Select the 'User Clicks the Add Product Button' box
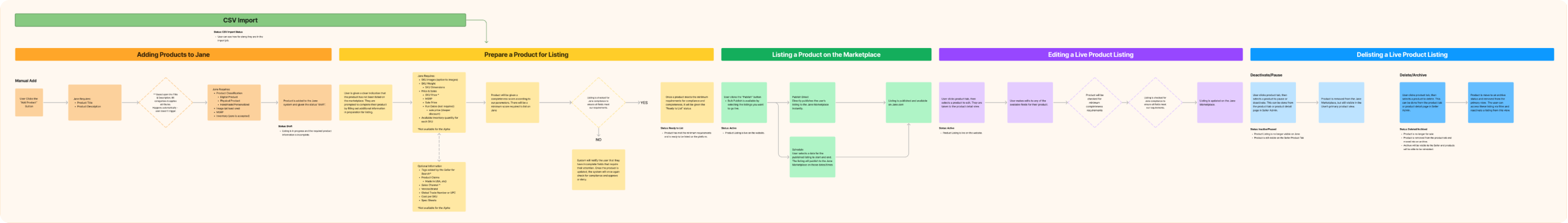 tap(29, 102)
